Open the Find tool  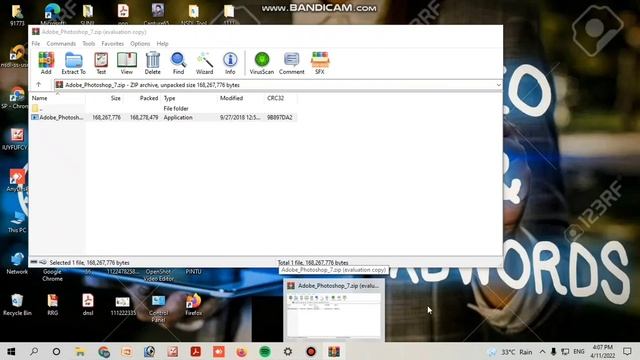click(x=178, y=63)
